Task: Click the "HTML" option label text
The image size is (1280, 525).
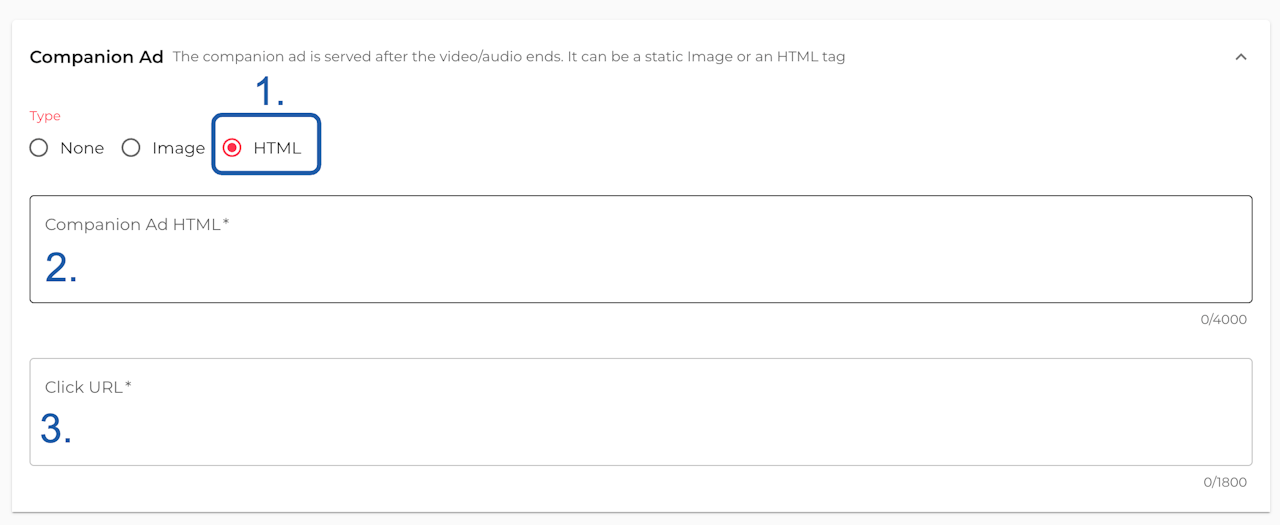Action: [277, 148]
